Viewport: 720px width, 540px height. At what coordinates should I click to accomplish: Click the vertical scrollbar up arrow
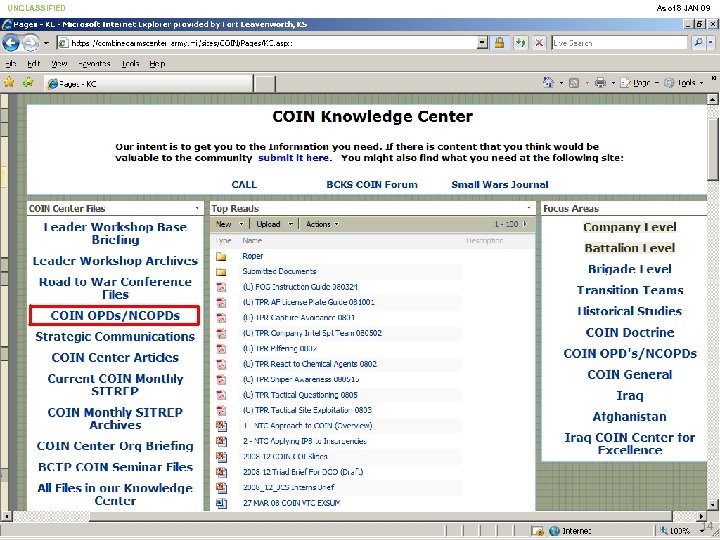[x=712, y=99]
